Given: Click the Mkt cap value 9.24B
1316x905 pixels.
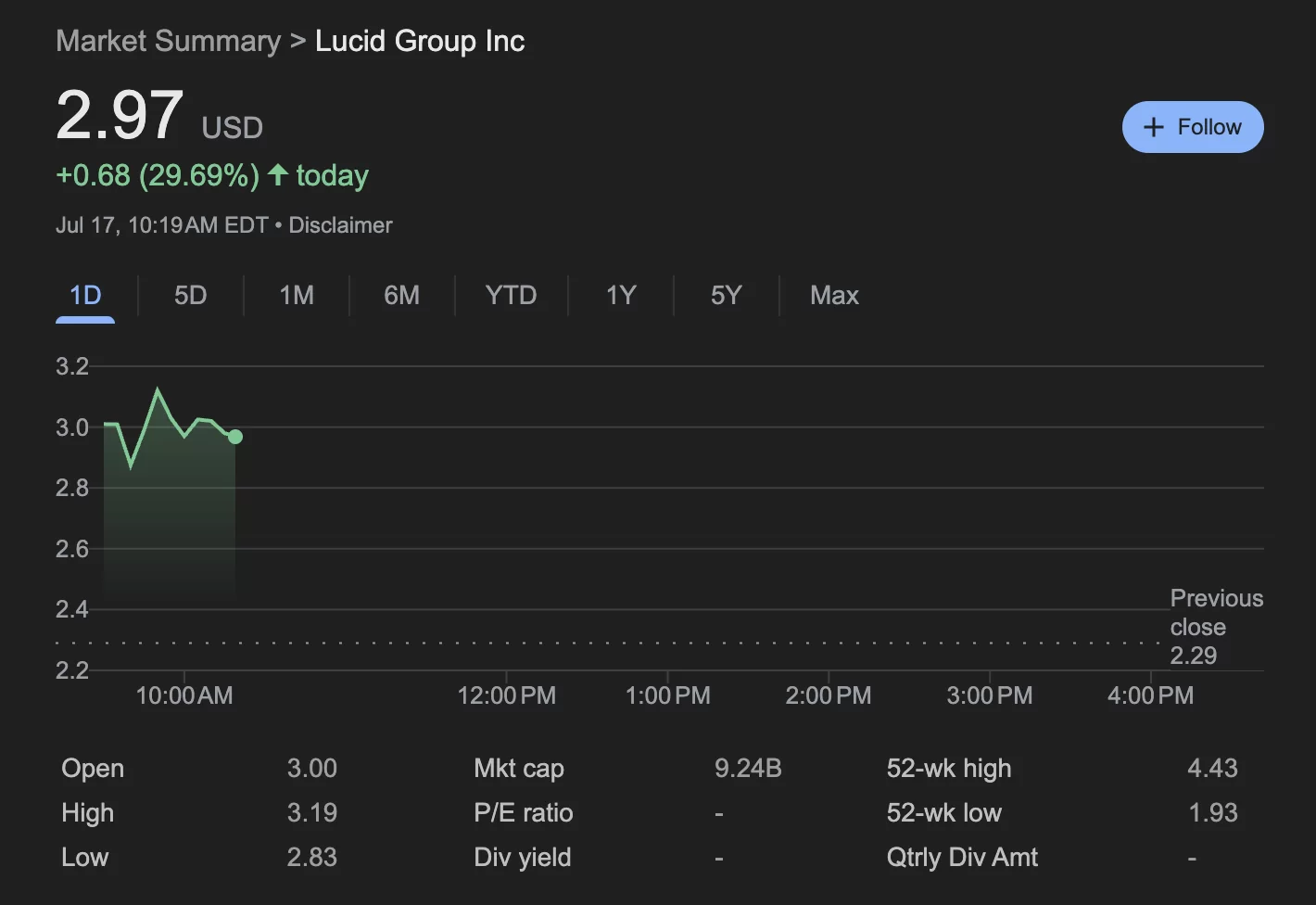Looking at the screenshot, I should (748, 768).
